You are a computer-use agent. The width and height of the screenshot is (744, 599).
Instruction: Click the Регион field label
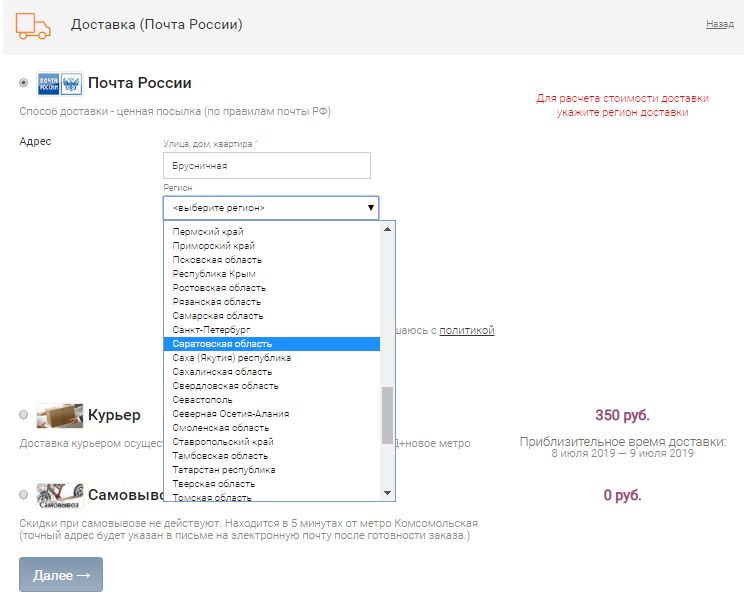(x=178, y=188)
